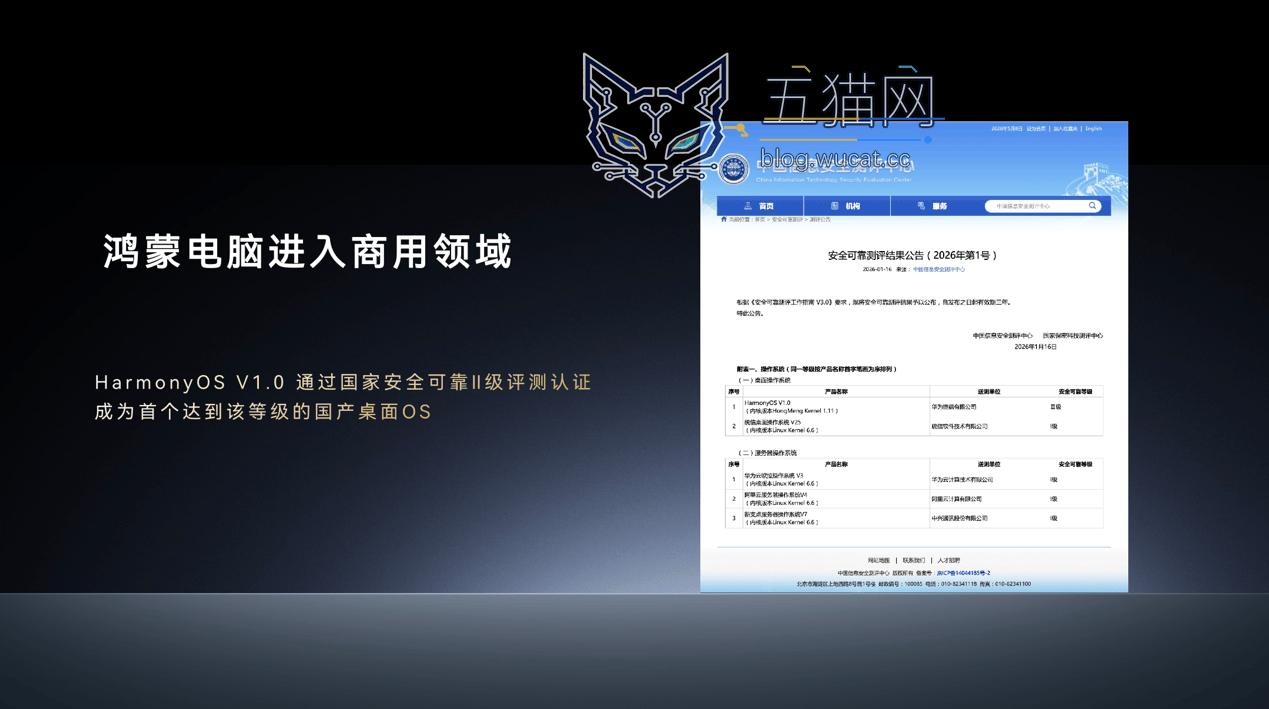Open the 中国信息安全测评中心 source link
1269x709 pixels.
point(939,269)
